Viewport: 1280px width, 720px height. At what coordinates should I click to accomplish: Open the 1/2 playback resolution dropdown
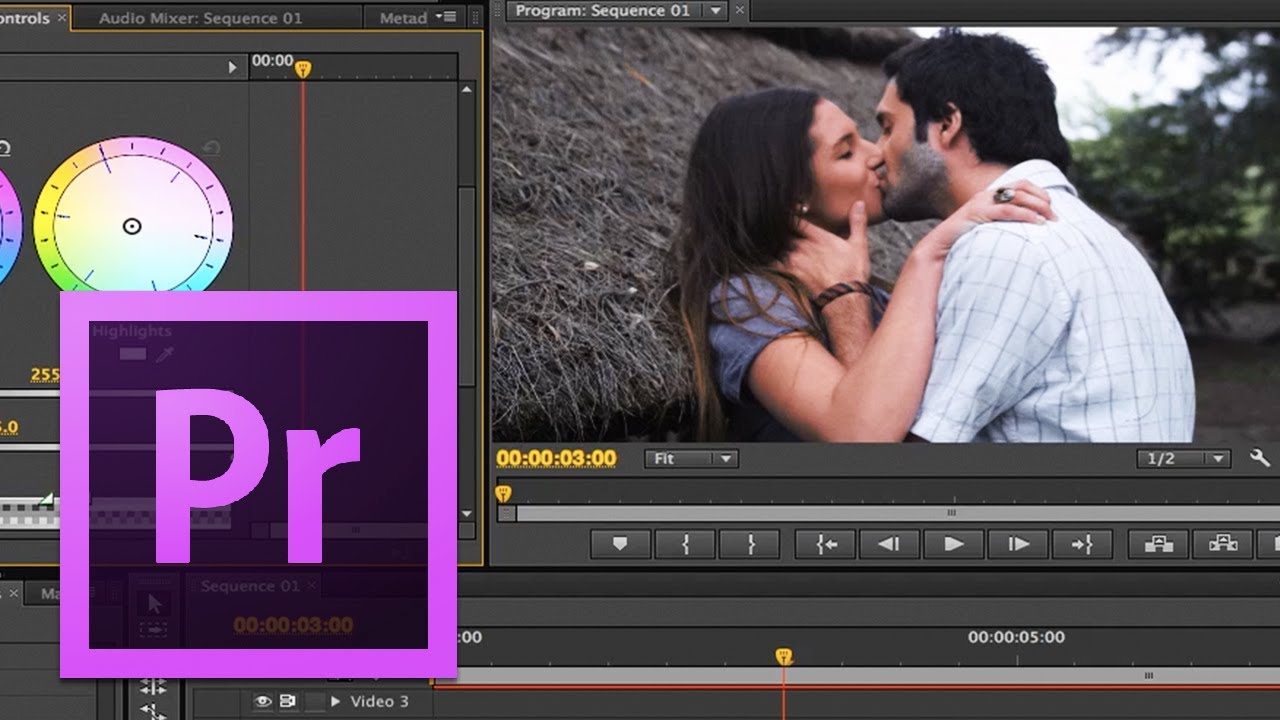click(1184, 459)
